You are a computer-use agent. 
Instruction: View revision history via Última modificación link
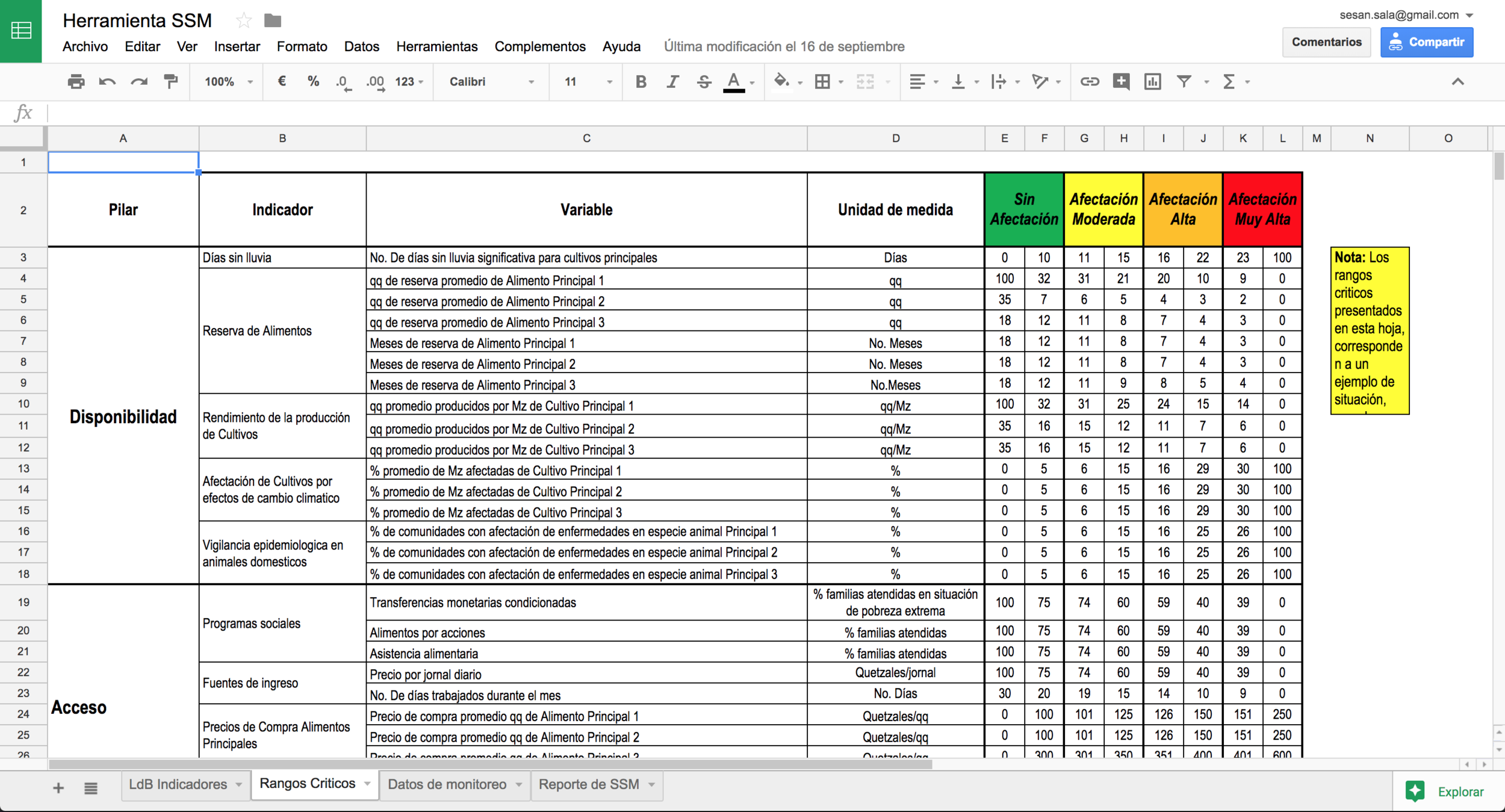click(784, 46)
